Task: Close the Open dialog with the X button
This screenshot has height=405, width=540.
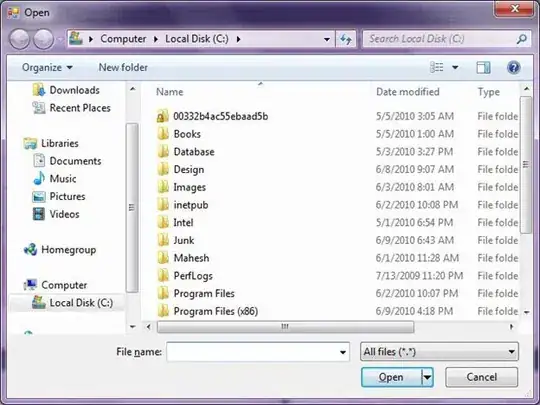Action: (515, 8)
